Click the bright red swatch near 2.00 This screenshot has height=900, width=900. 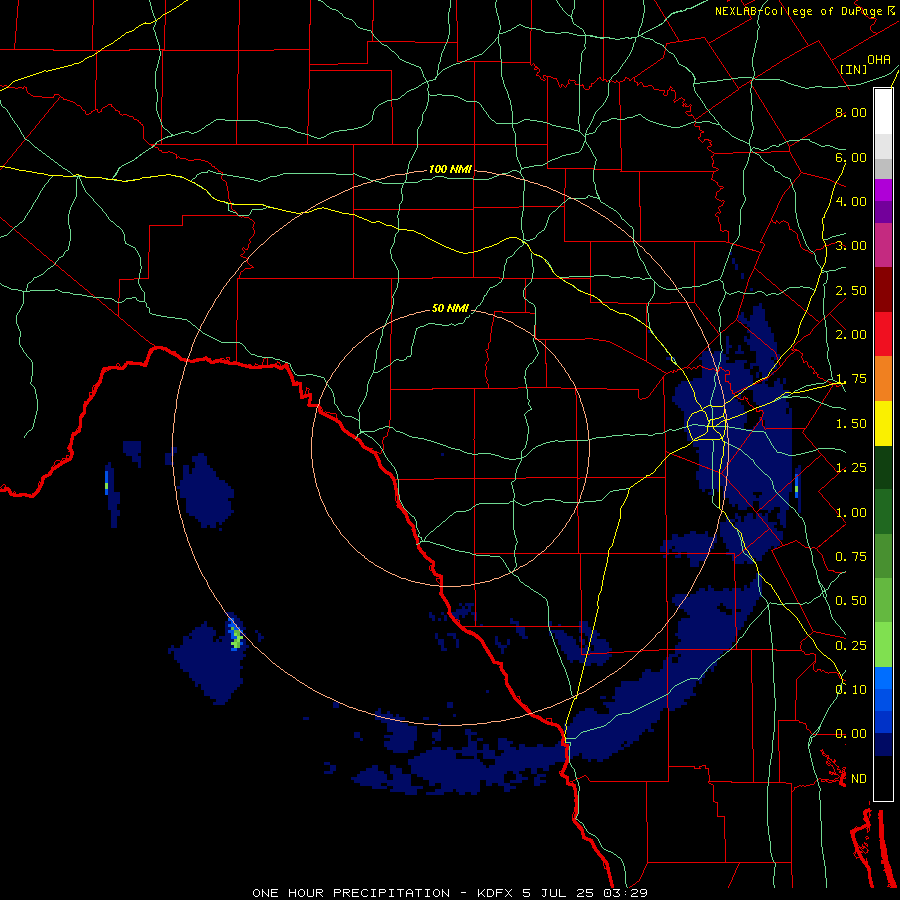[883, 334]
